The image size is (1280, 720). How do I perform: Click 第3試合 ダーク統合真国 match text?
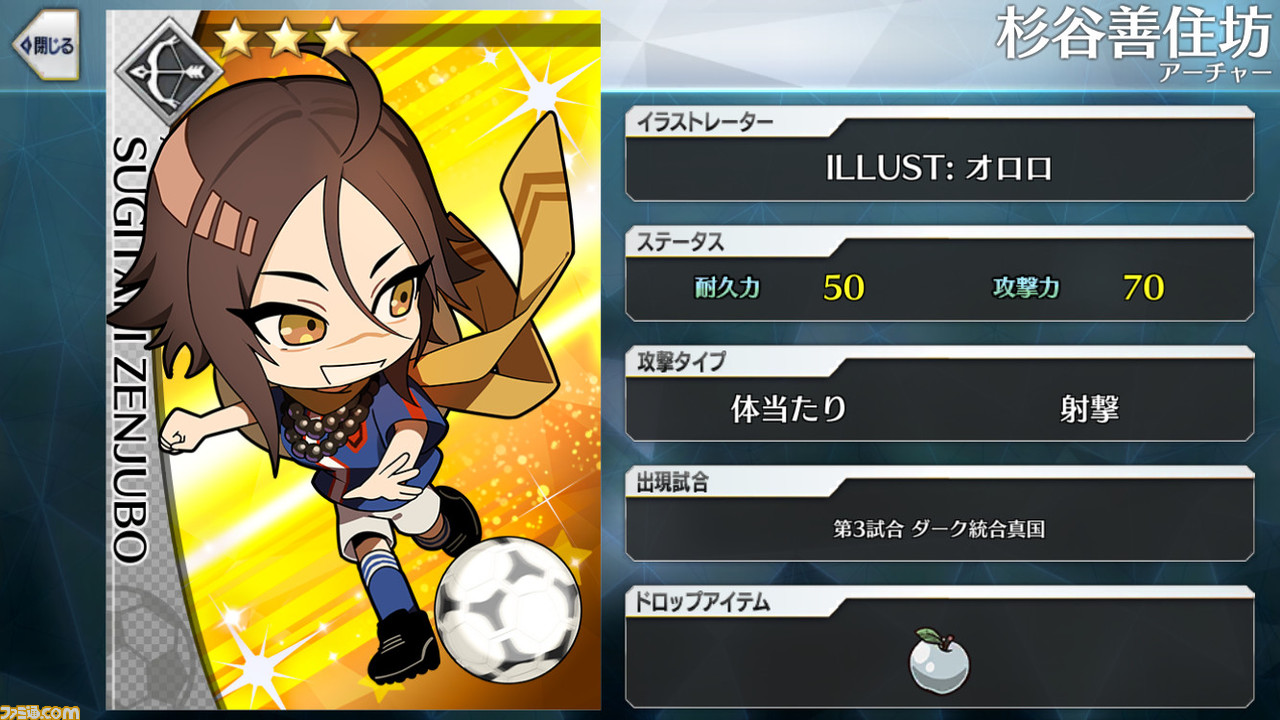[x=939, y=529]
